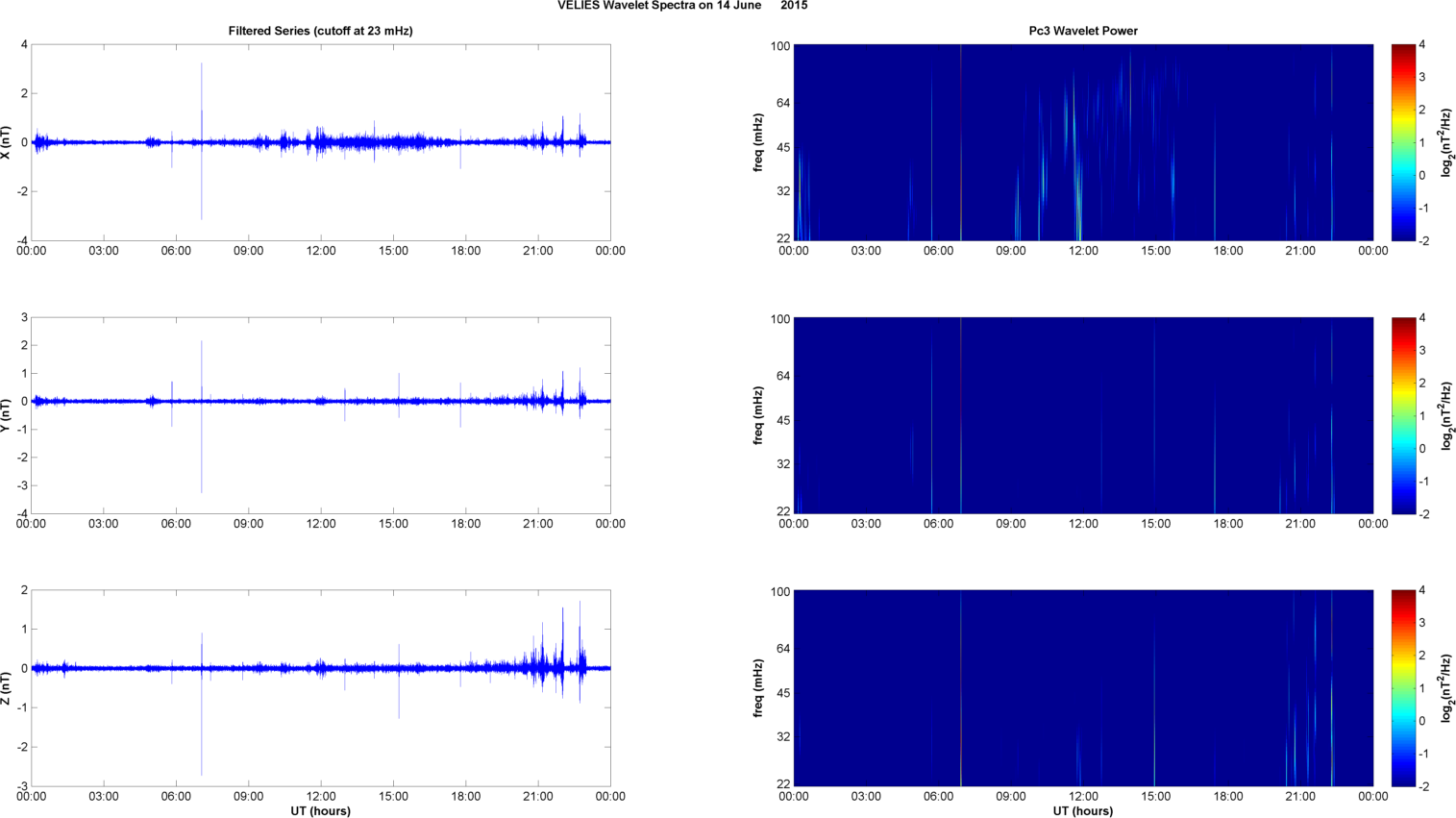1456x818 pixels.
Task: Click 'freq (mHz)' label of middle spectrogram
Action: [758, 415]
